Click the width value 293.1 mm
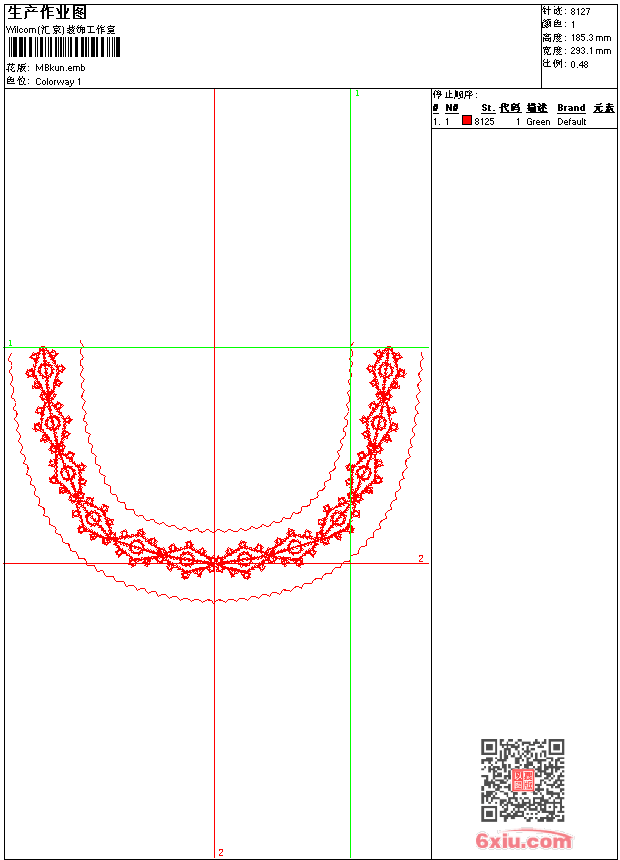The width and height of the screenshot is (620, 860). (590, 50)
